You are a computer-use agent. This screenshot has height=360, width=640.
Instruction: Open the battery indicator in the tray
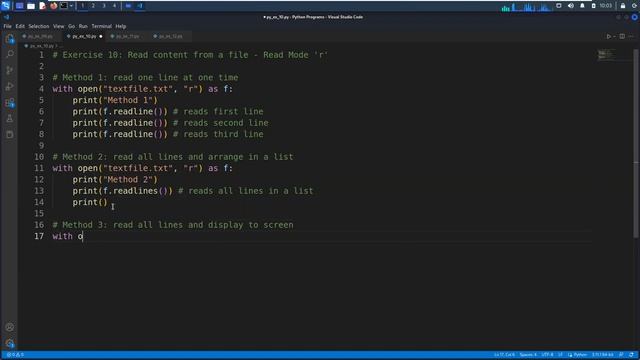(x=593, y=6)
